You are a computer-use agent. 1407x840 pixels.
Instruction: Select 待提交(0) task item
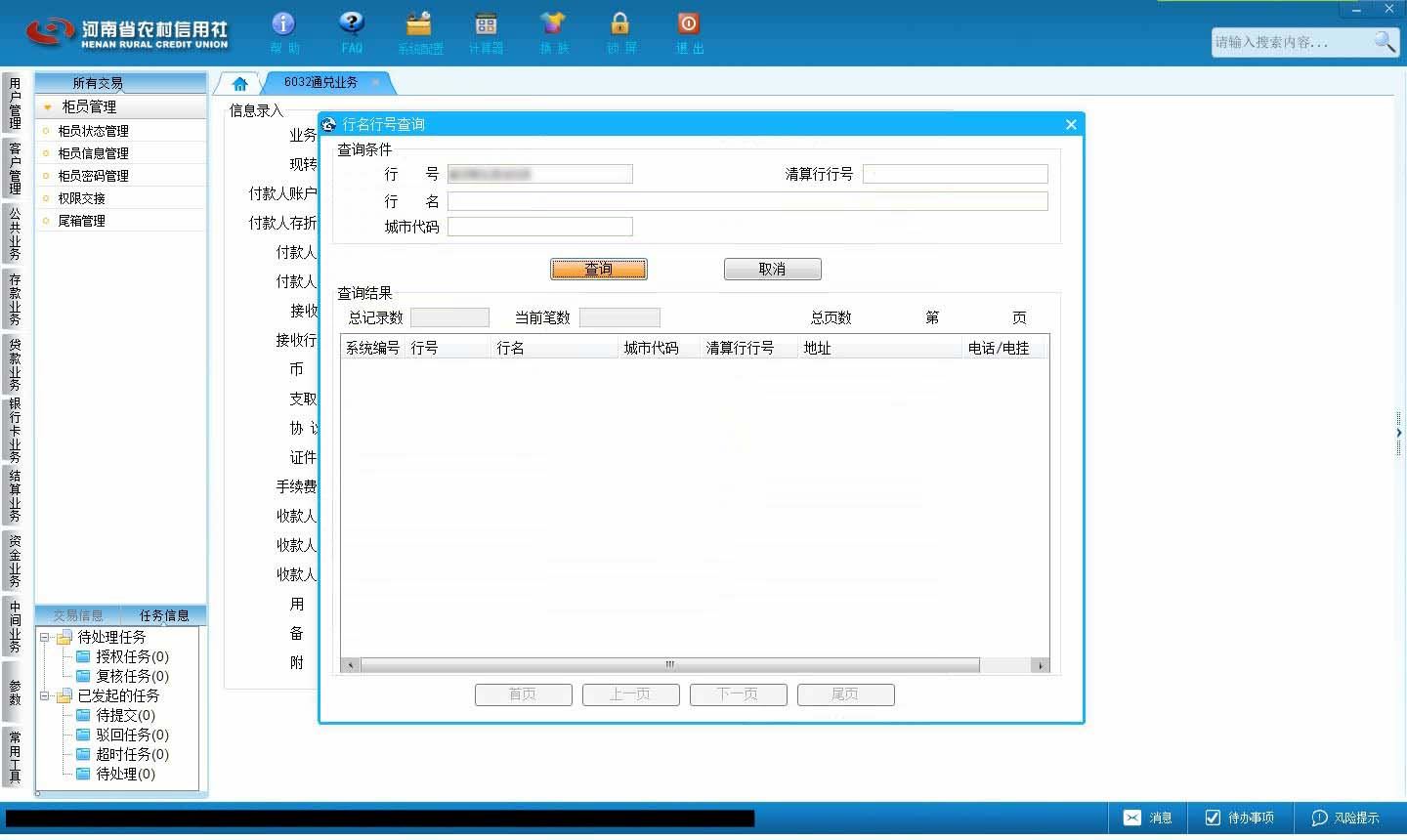[116, 715]
